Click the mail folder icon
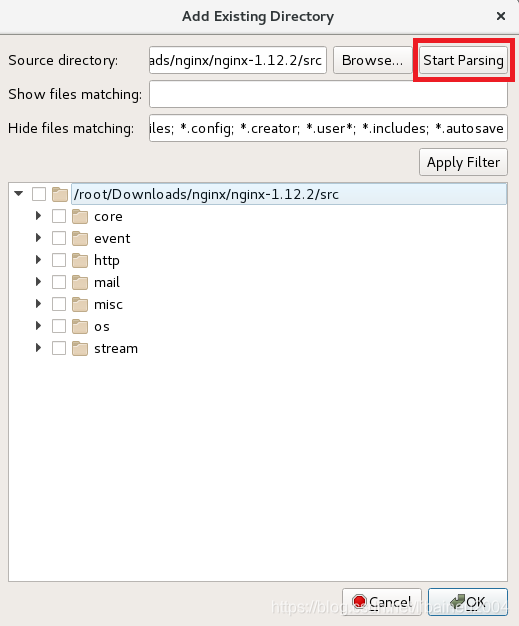 tap(80, 282)
